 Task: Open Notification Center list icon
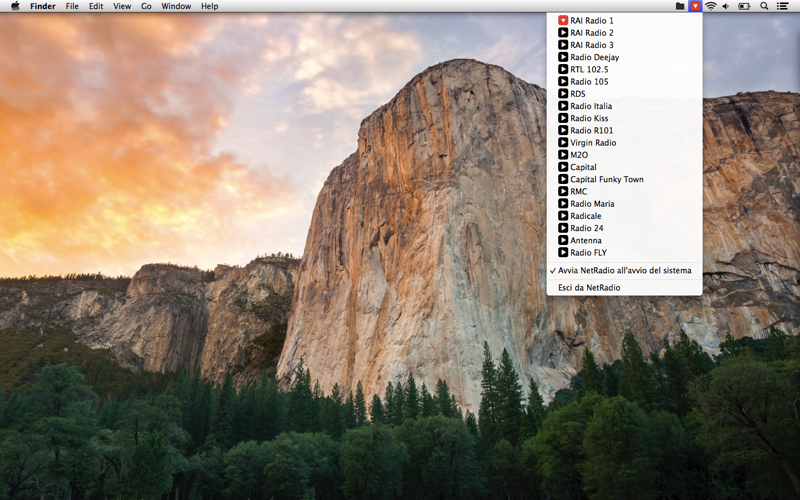[782, 6]
